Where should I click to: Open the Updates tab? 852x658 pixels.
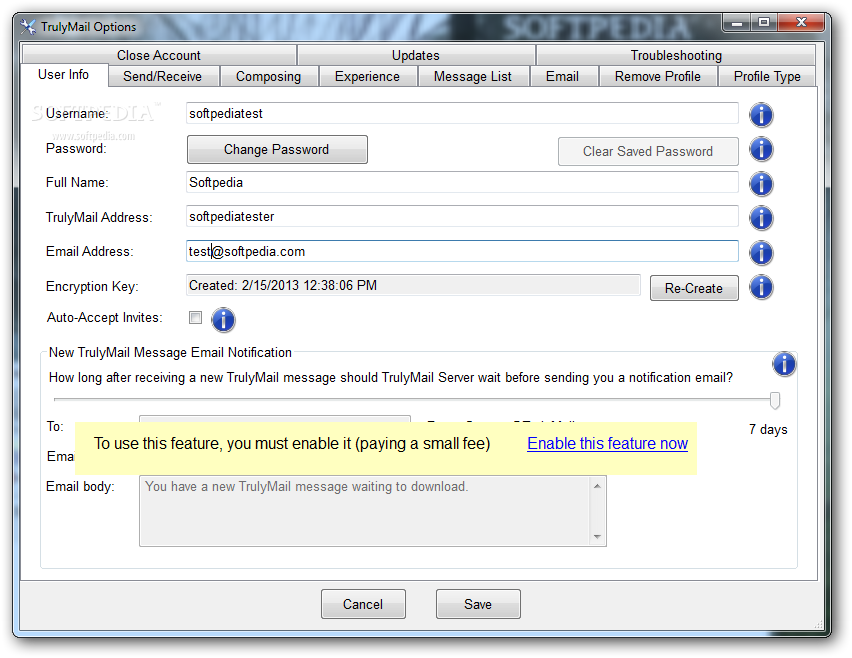[416, 55]
